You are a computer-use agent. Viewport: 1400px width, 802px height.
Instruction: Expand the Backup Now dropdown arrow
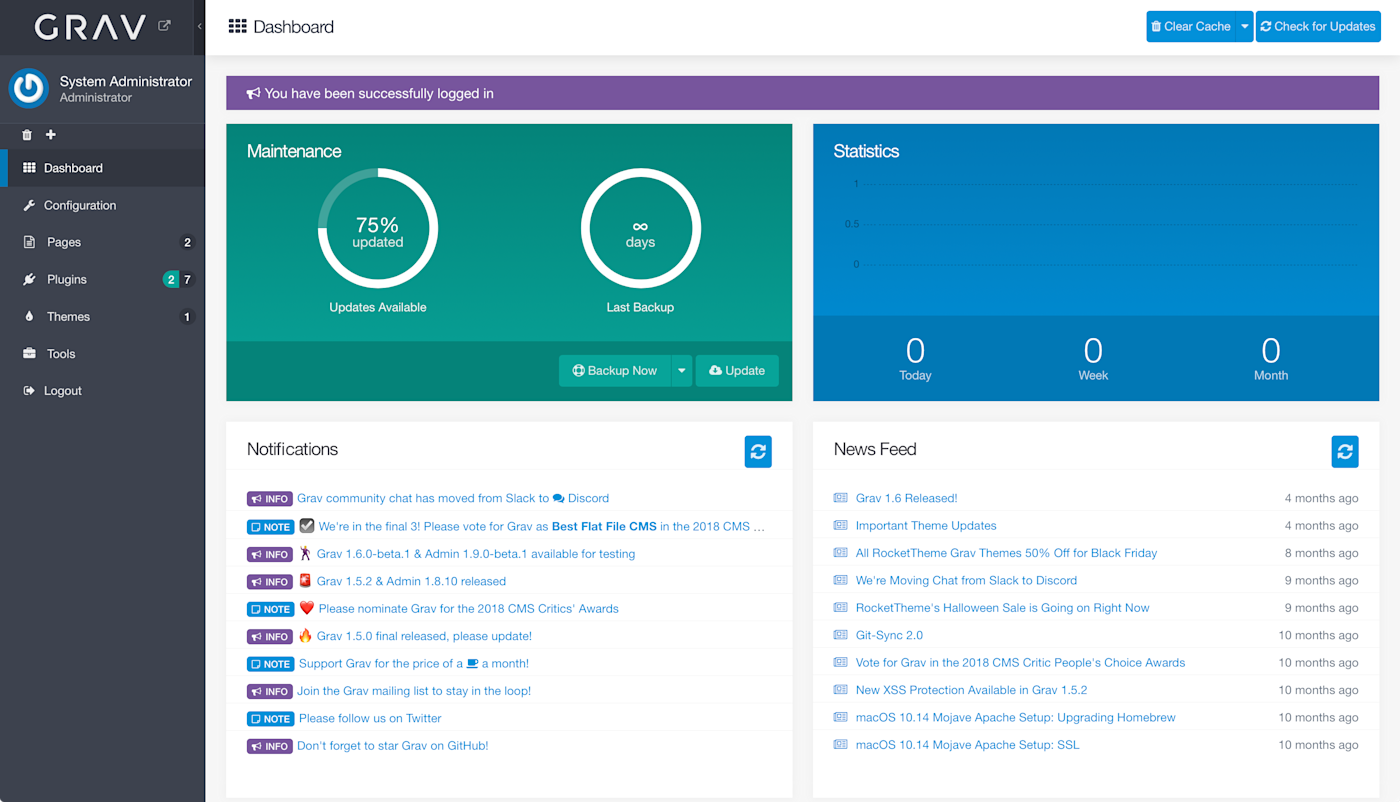click(x=682, y=370)
